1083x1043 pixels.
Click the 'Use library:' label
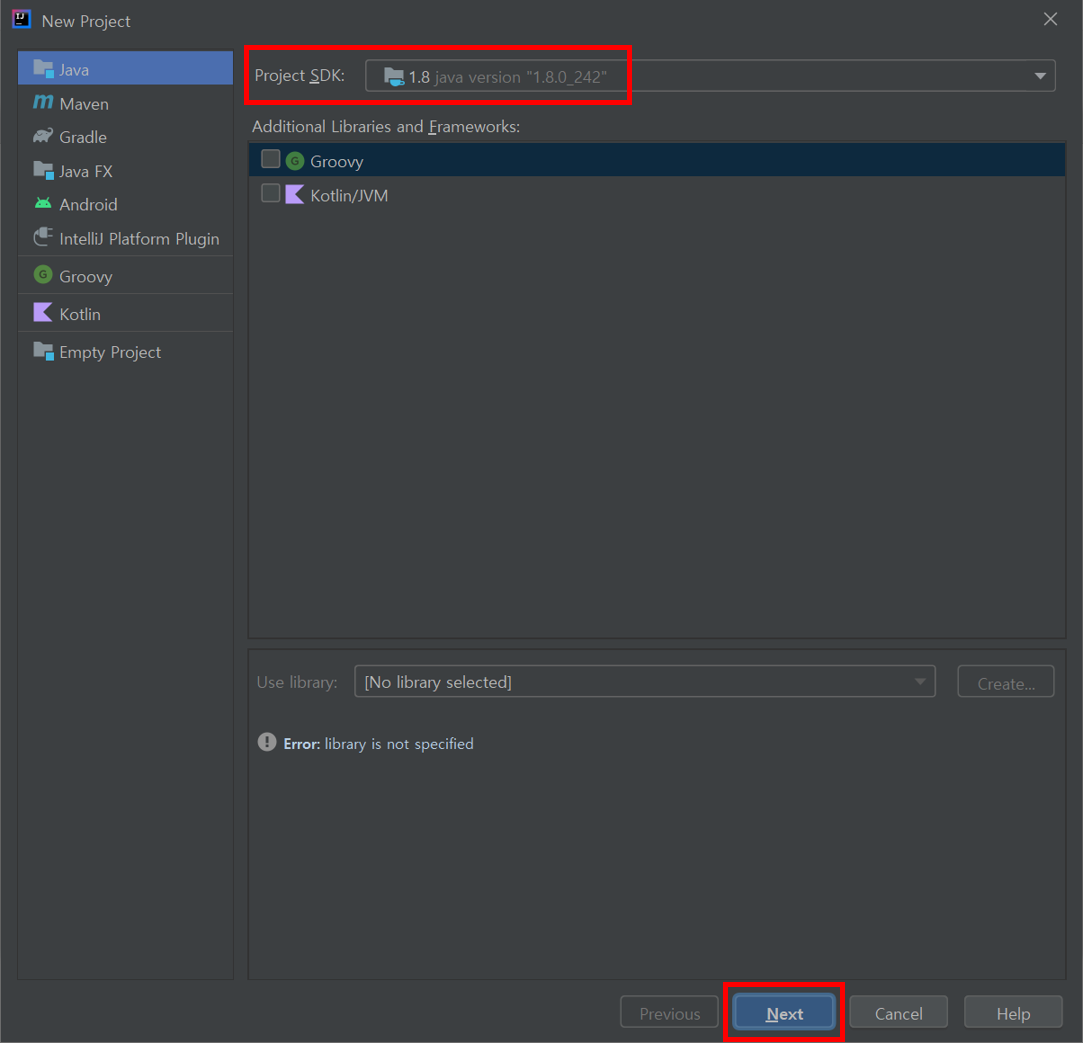(x=297, y=682)
